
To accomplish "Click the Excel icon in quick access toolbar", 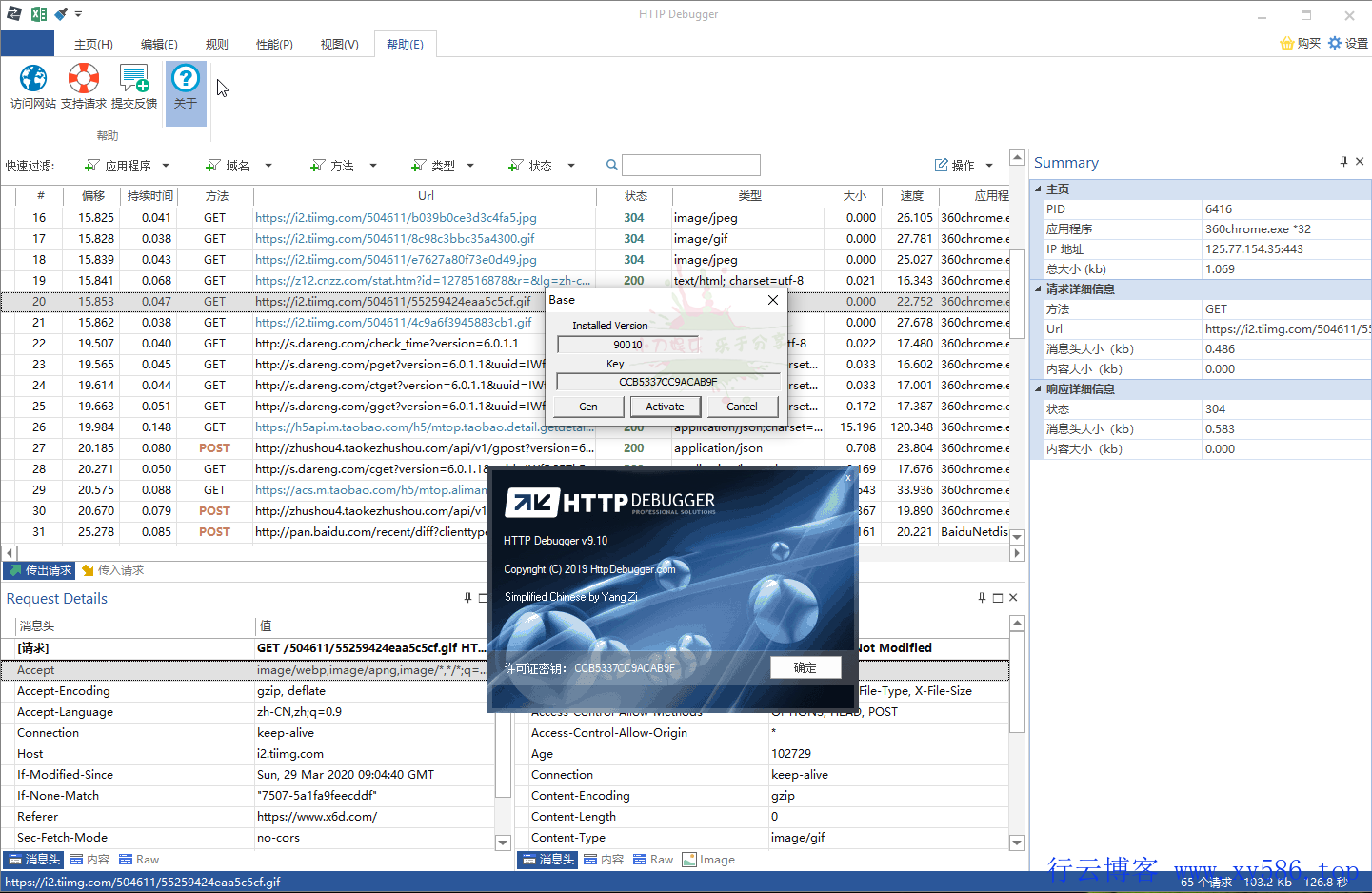I will [39, 13].
